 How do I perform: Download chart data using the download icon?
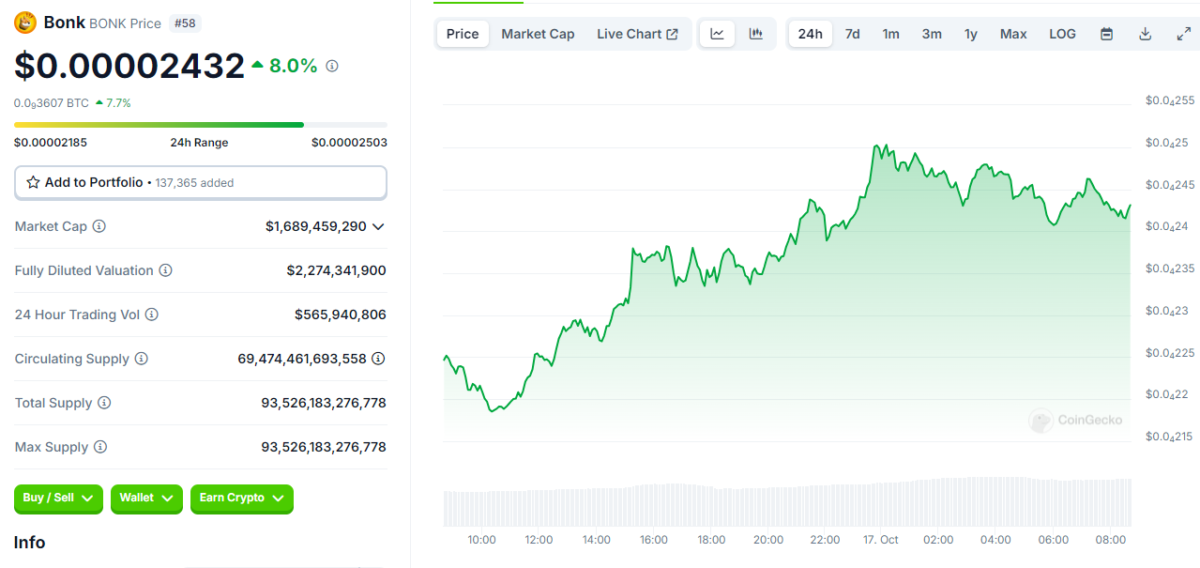pos(1145,34)
